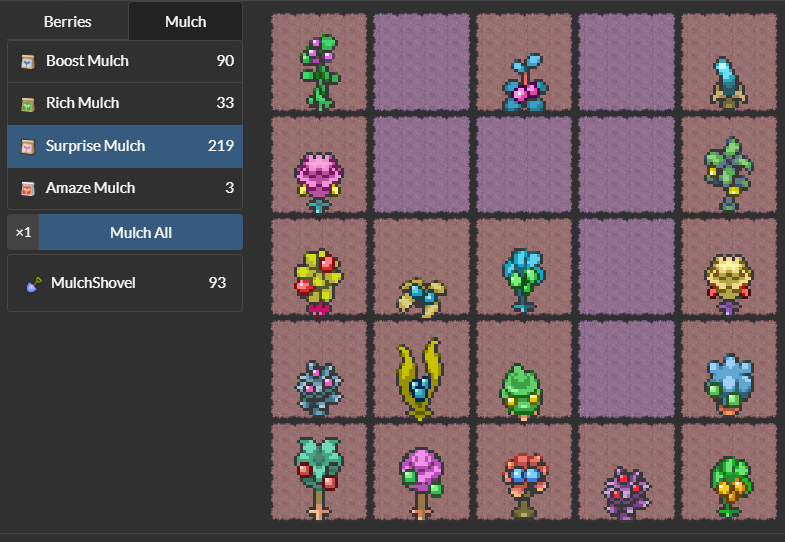Click the Rich Mulch count 33
Viewport: 785px width, 542px height.
pos(225,103)
